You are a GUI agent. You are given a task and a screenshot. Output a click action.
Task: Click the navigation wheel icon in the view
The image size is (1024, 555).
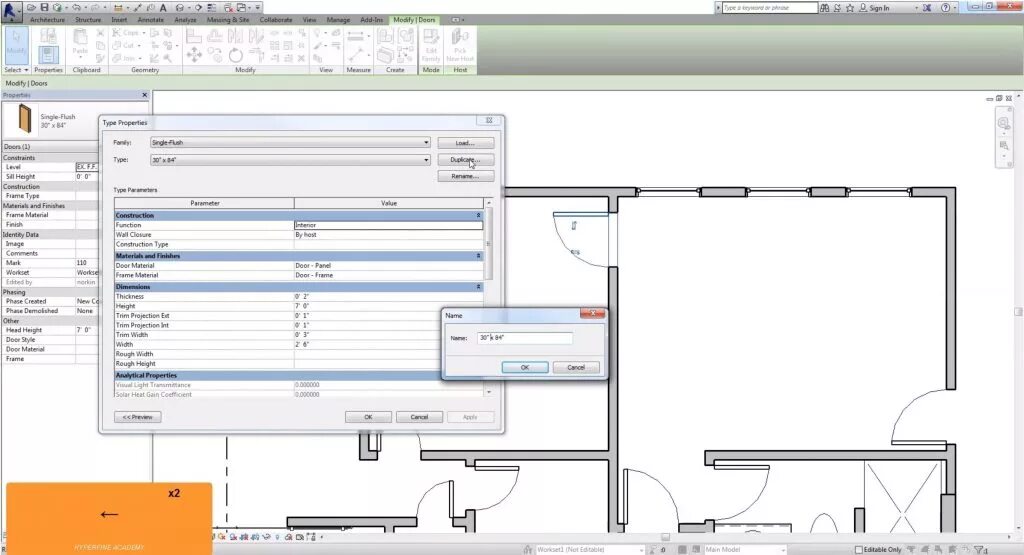click(1004, 123)
